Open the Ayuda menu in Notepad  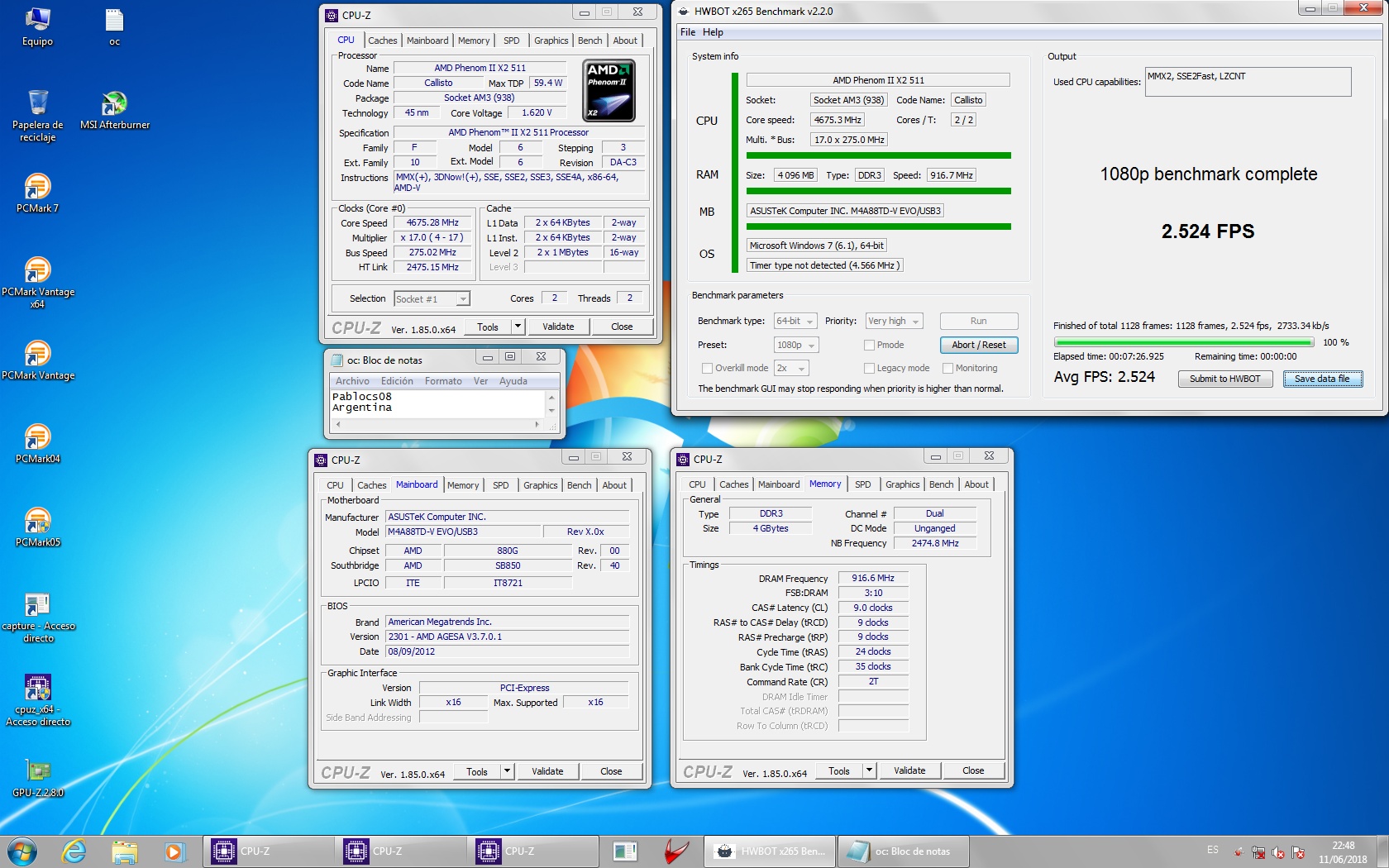[513, 381]
